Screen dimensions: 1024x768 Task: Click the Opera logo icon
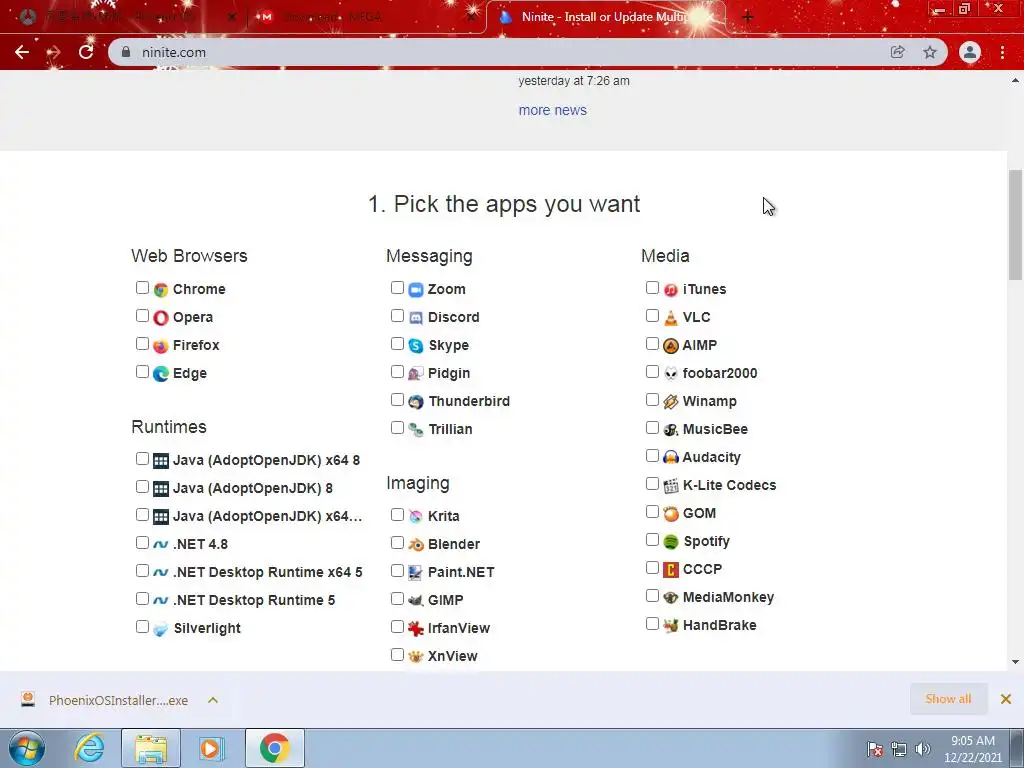click(161, 317)
